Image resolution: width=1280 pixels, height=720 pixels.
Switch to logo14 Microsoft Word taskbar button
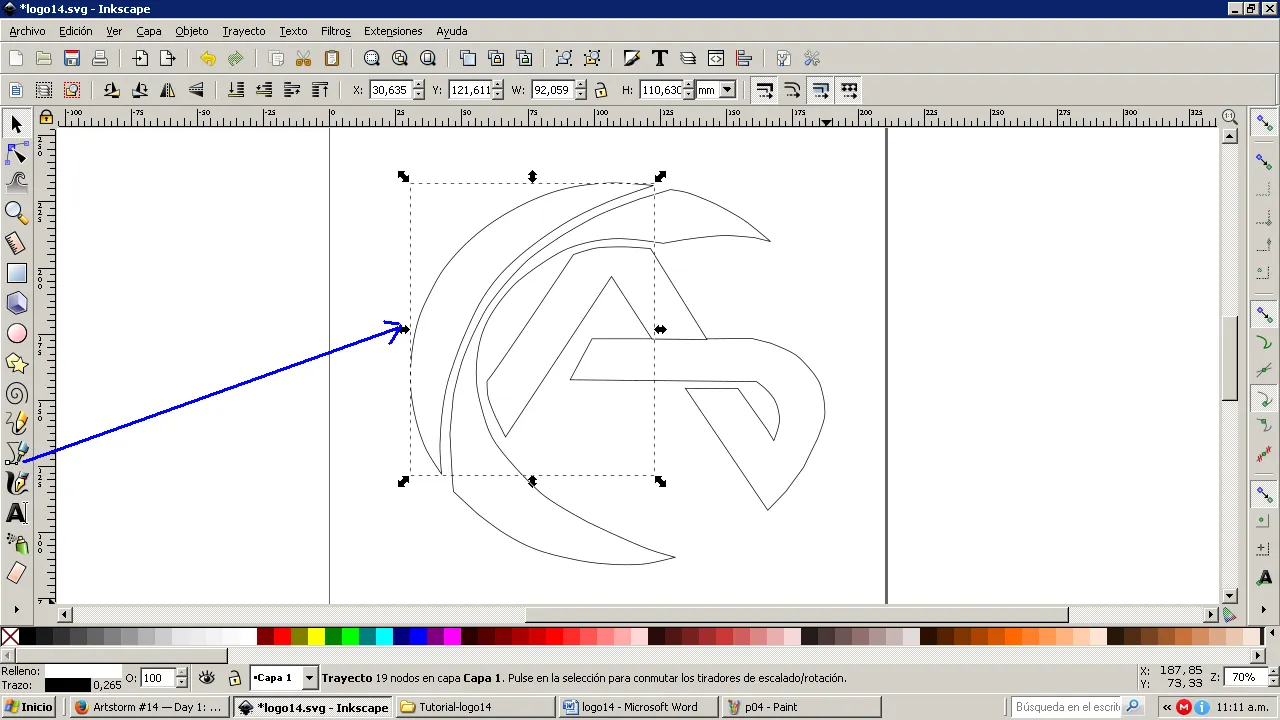[638, 707]
